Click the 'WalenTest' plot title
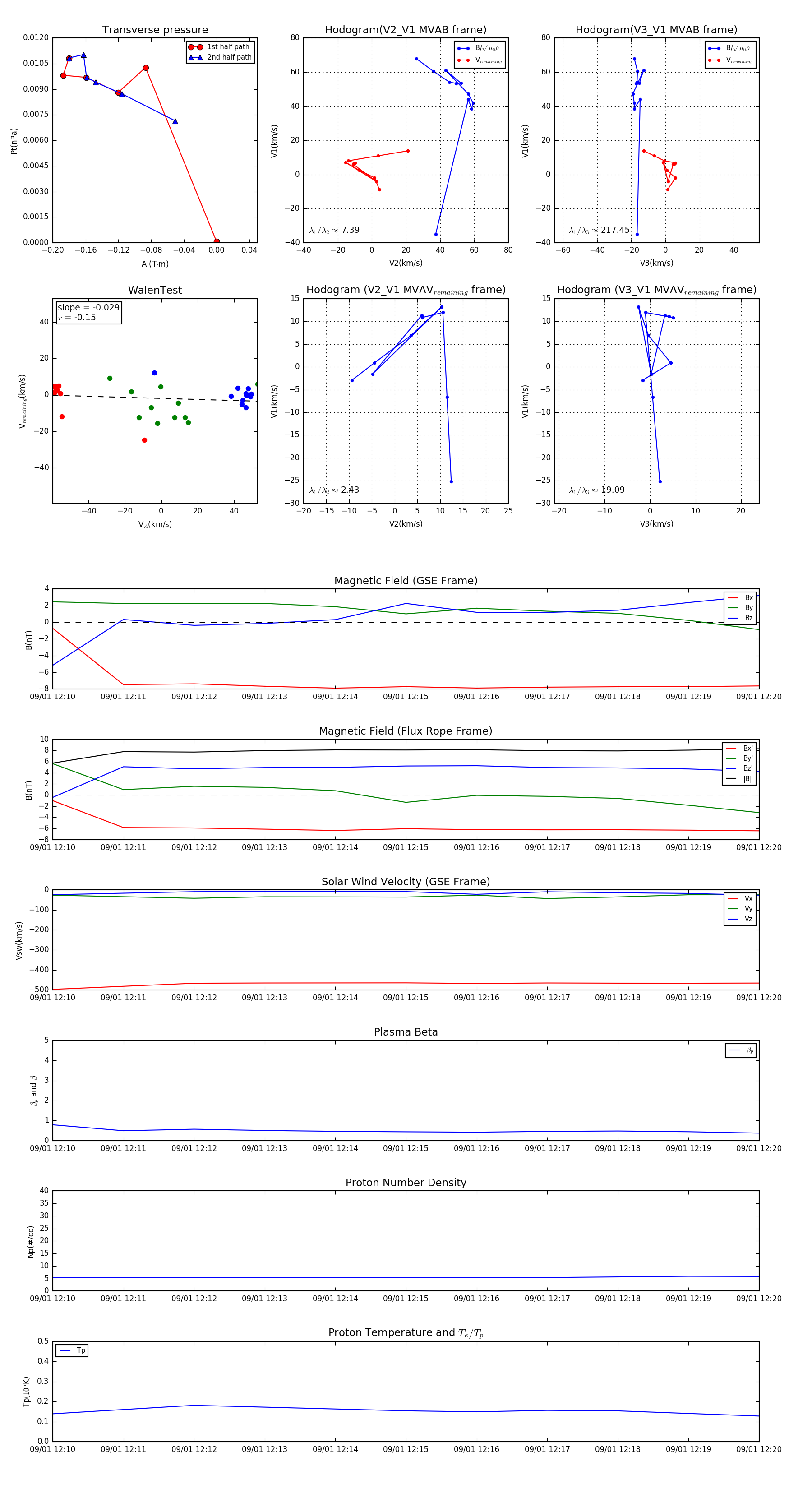 pos(155,290)
